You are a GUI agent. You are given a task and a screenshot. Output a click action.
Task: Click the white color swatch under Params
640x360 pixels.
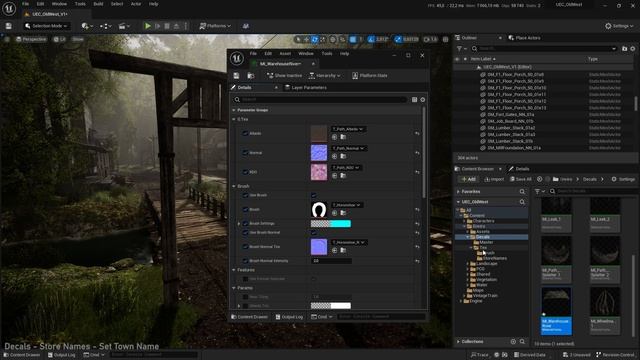[x=331, y=306]
